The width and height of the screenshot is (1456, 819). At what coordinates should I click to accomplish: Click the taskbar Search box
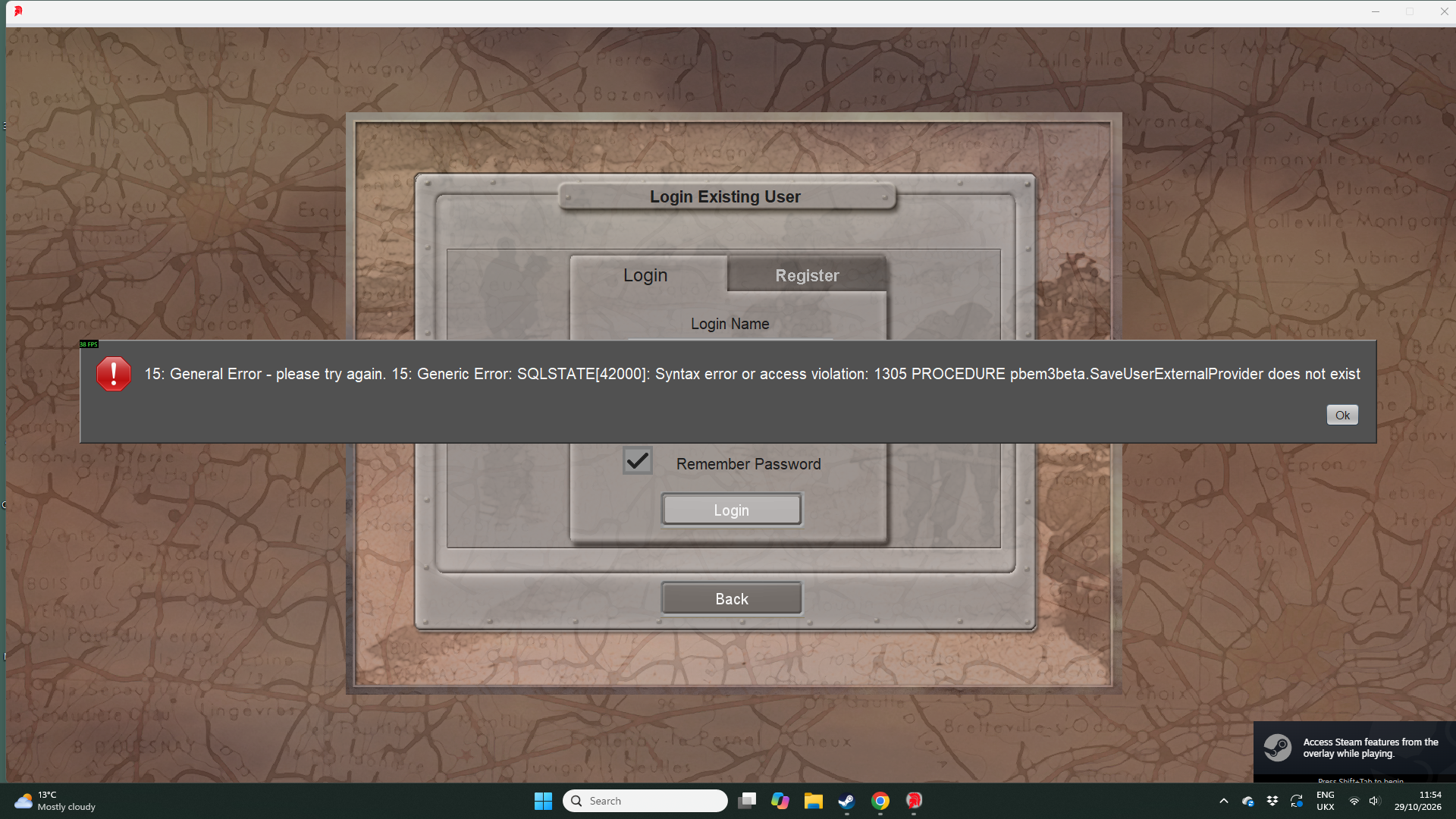coord(645,801)
